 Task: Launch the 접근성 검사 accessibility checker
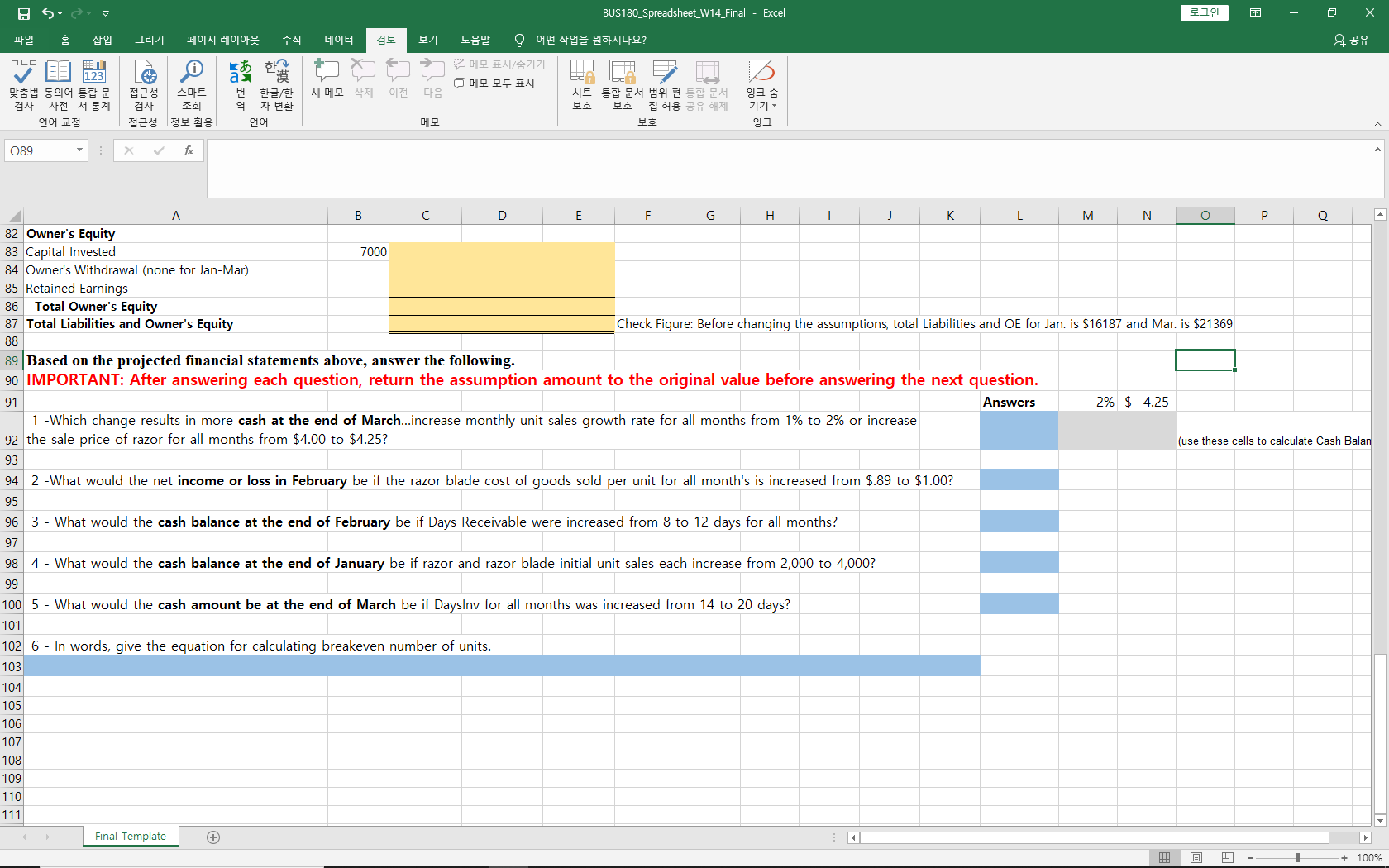point(143,83)
